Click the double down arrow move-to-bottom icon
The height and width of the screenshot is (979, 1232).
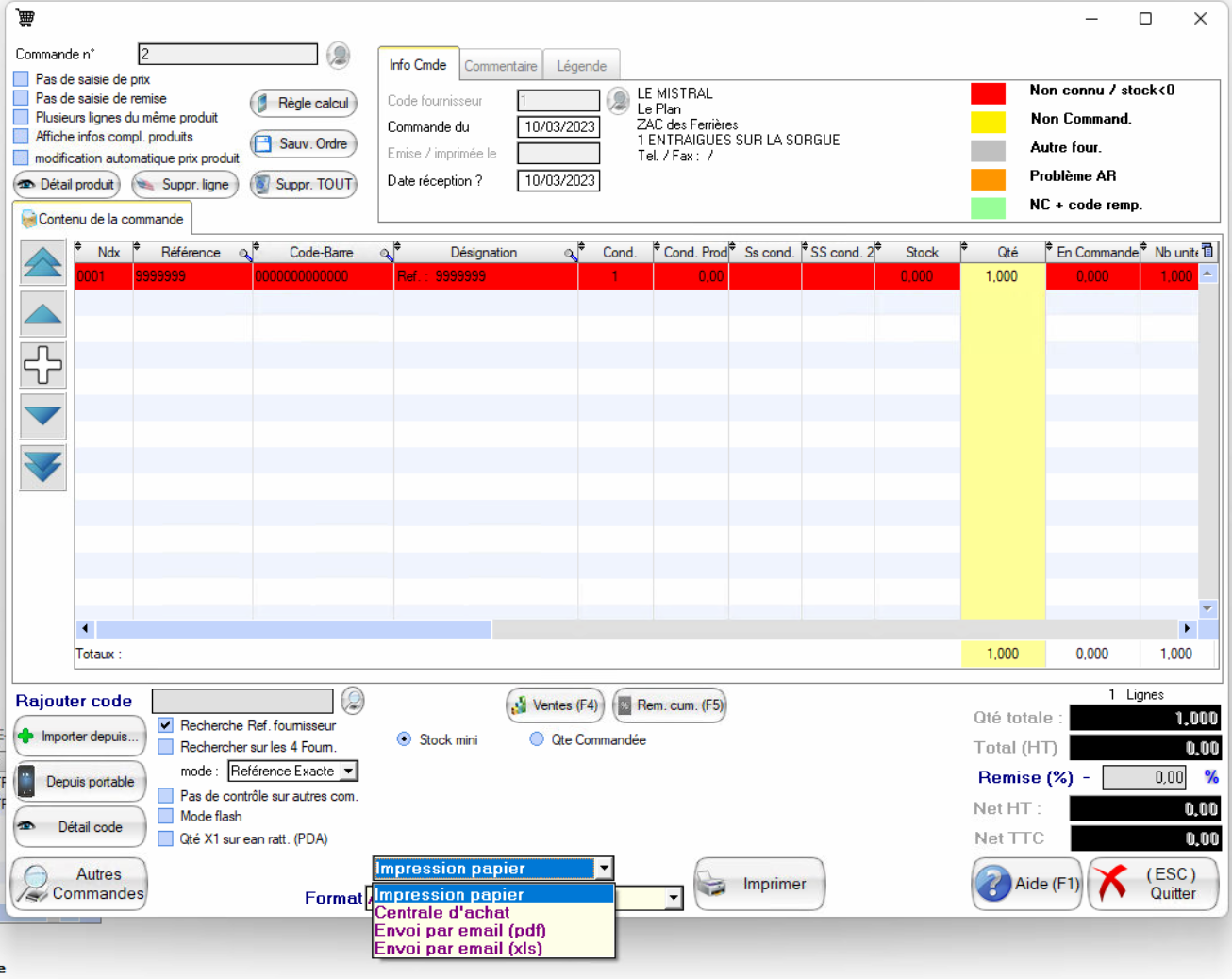(x=42, y=467)
